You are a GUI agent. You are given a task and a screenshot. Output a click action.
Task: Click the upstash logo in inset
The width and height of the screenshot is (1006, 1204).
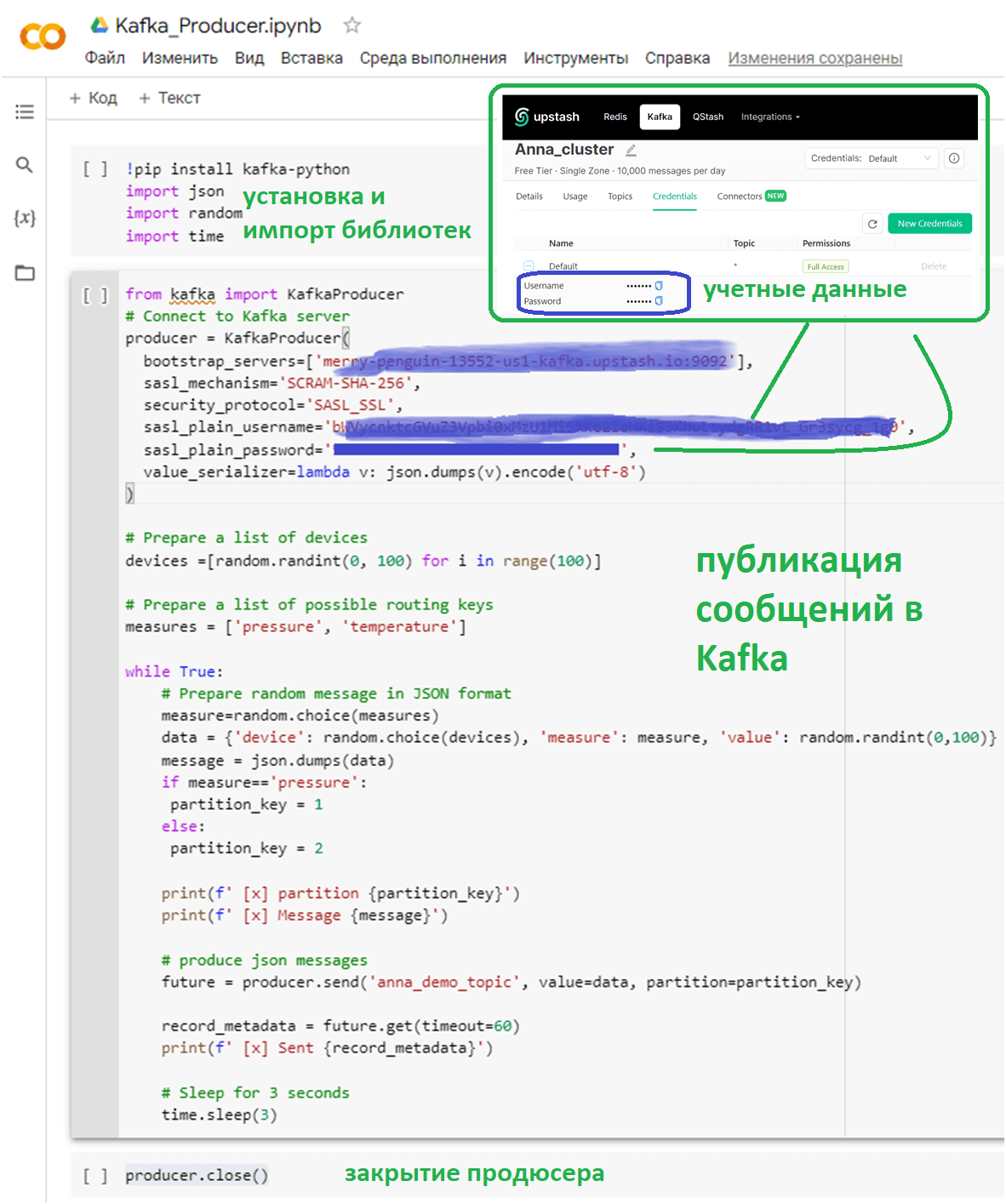(x=547, y=117)
